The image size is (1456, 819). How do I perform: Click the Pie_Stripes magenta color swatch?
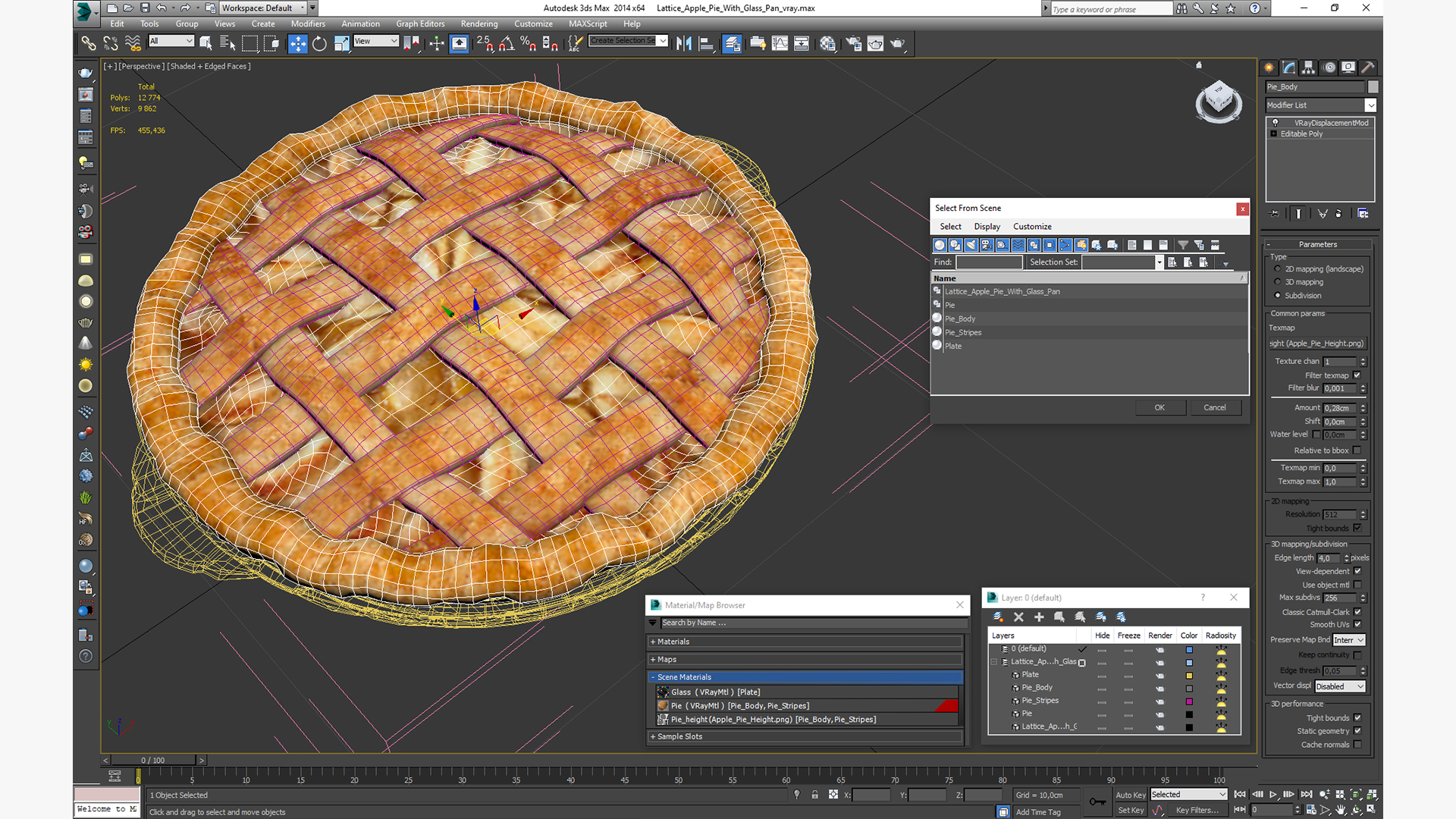1189,701
